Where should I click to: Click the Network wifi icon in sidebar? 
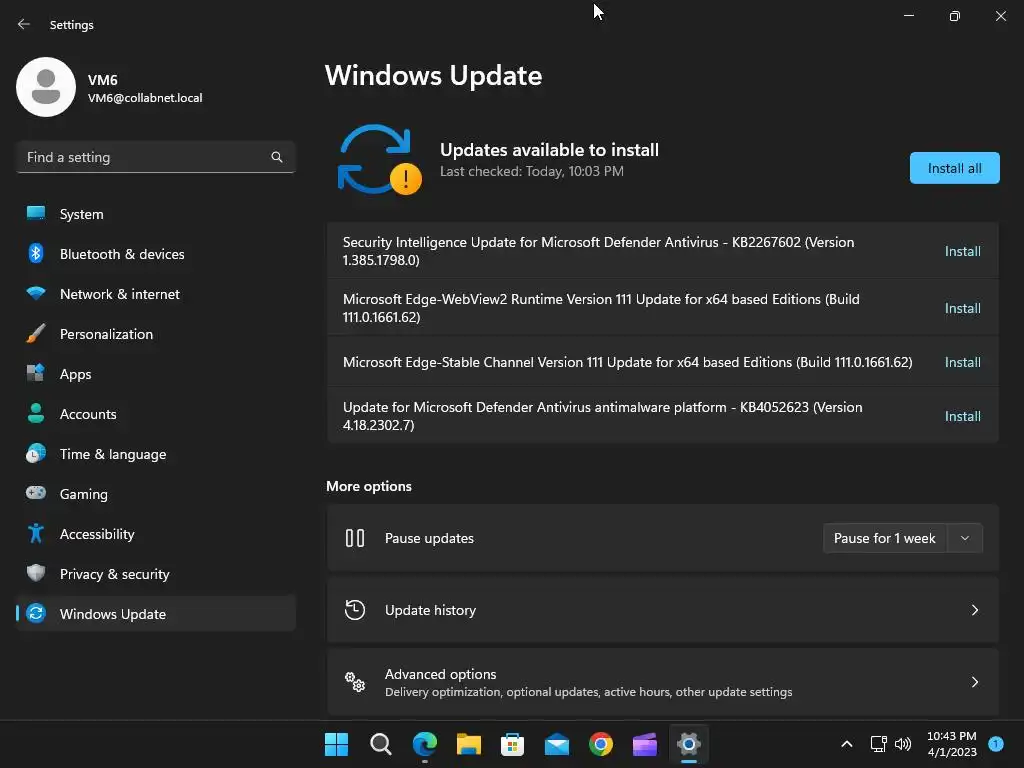click(x=36, y=293)
